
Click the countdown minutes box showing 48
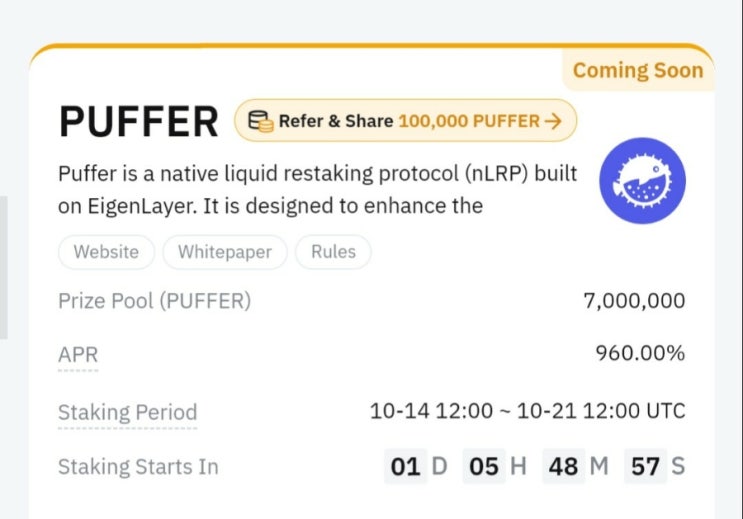[562, 467]
